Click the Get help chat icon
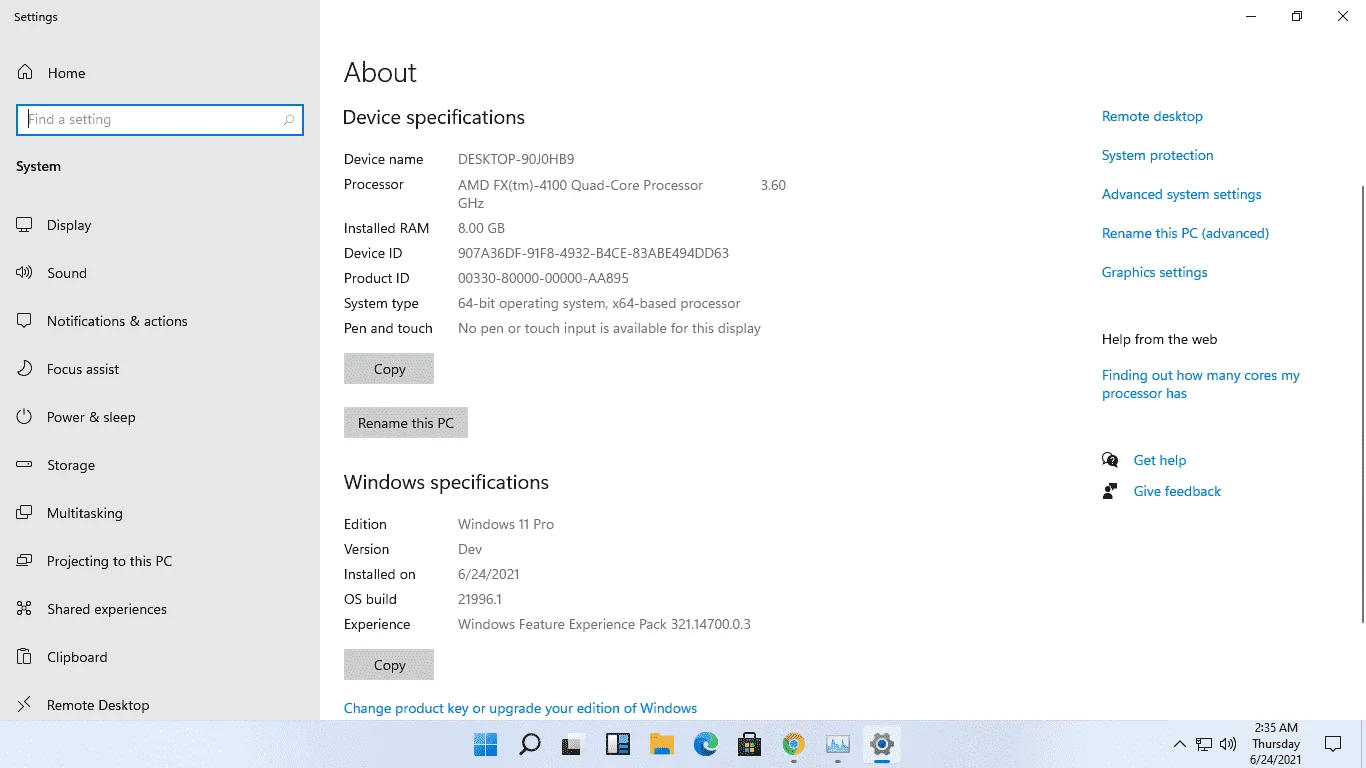 coord(1110,460)
